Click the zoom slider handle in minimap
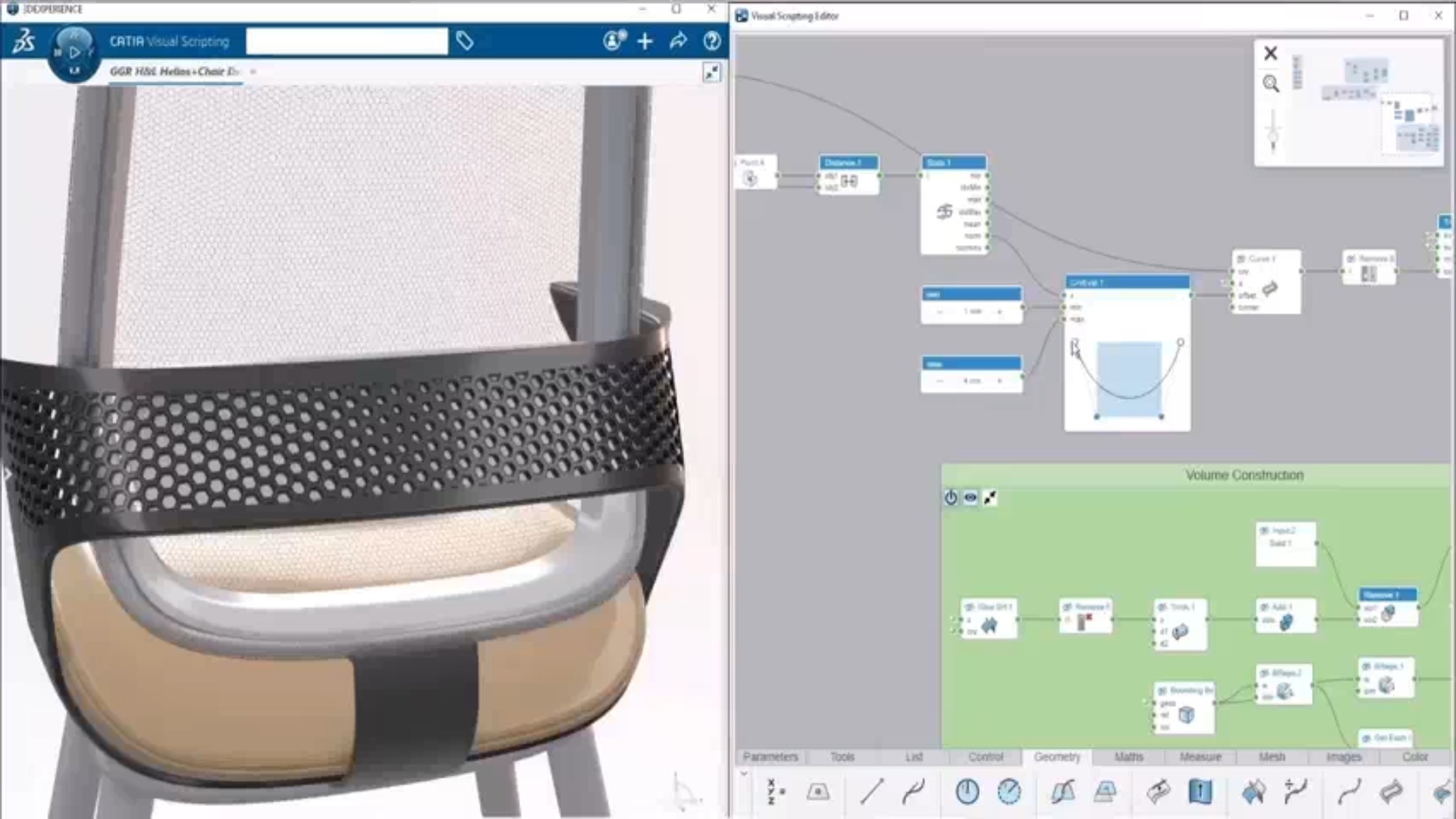This screenshot has height=819, width=1456. coord(1272,137)
